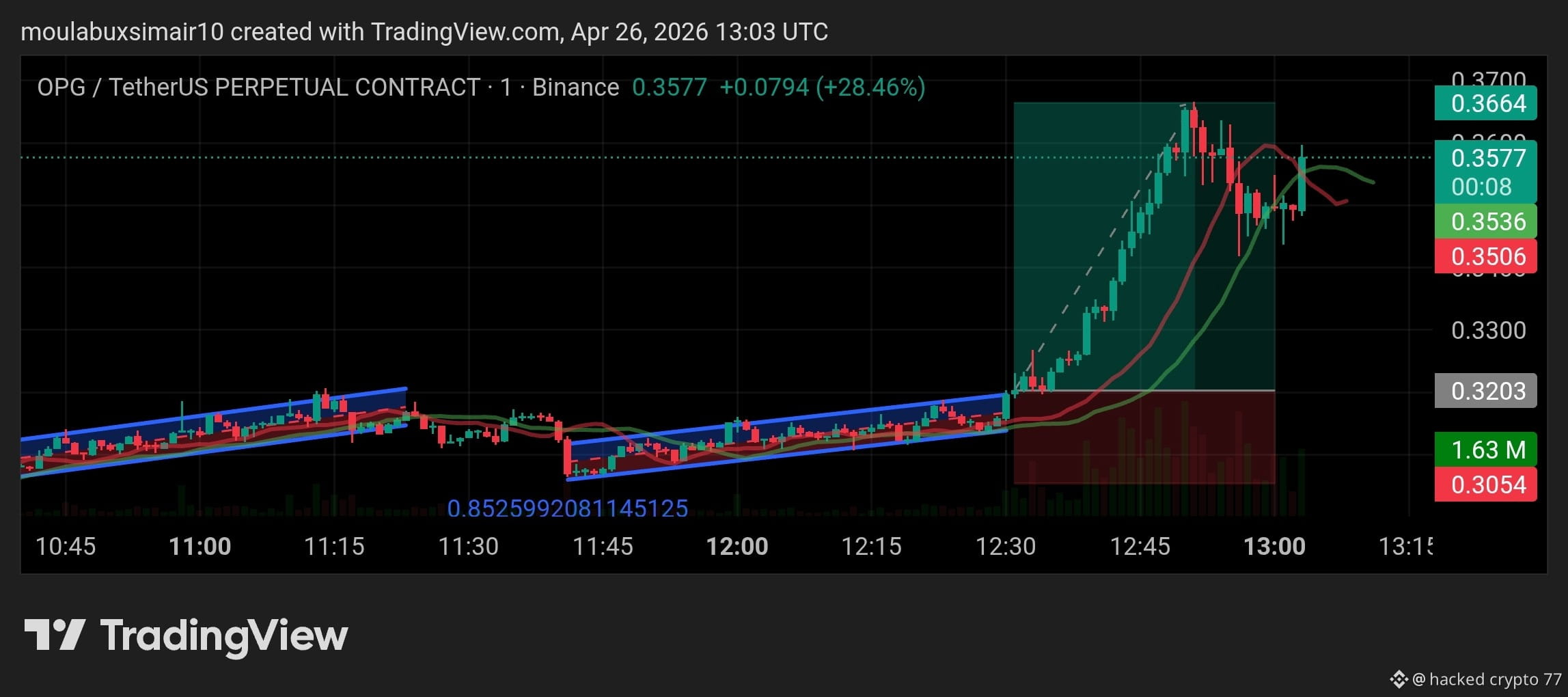
Task: Click the 11:45 time axis label
Action: 603,547
